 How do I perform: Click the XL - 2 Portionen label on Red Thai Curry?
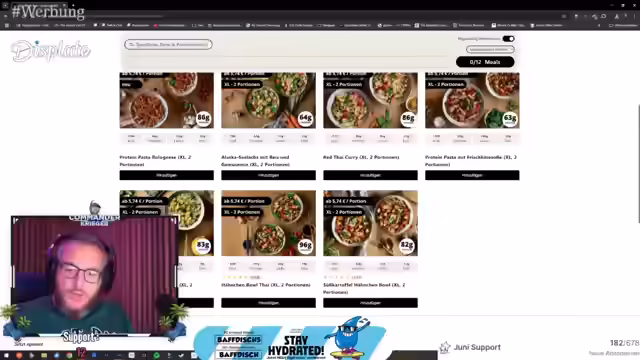[344, 84]
